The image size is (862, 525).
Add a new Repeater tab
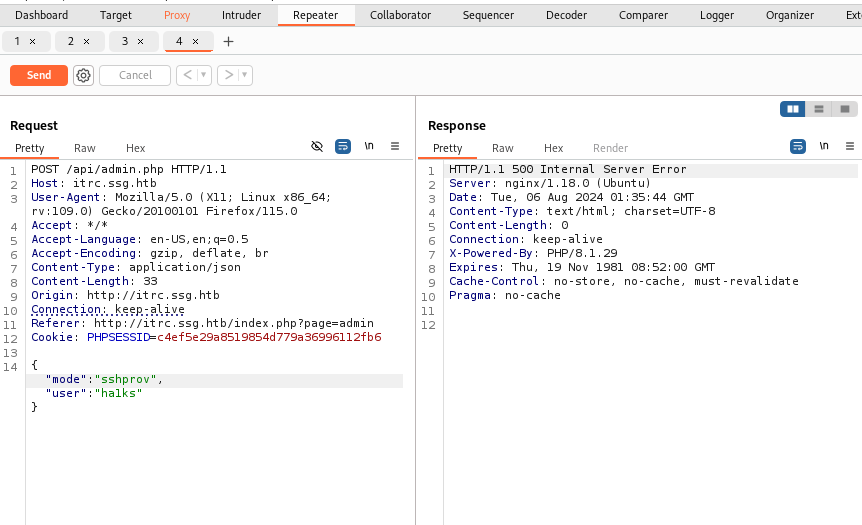(x=229, y=41)
